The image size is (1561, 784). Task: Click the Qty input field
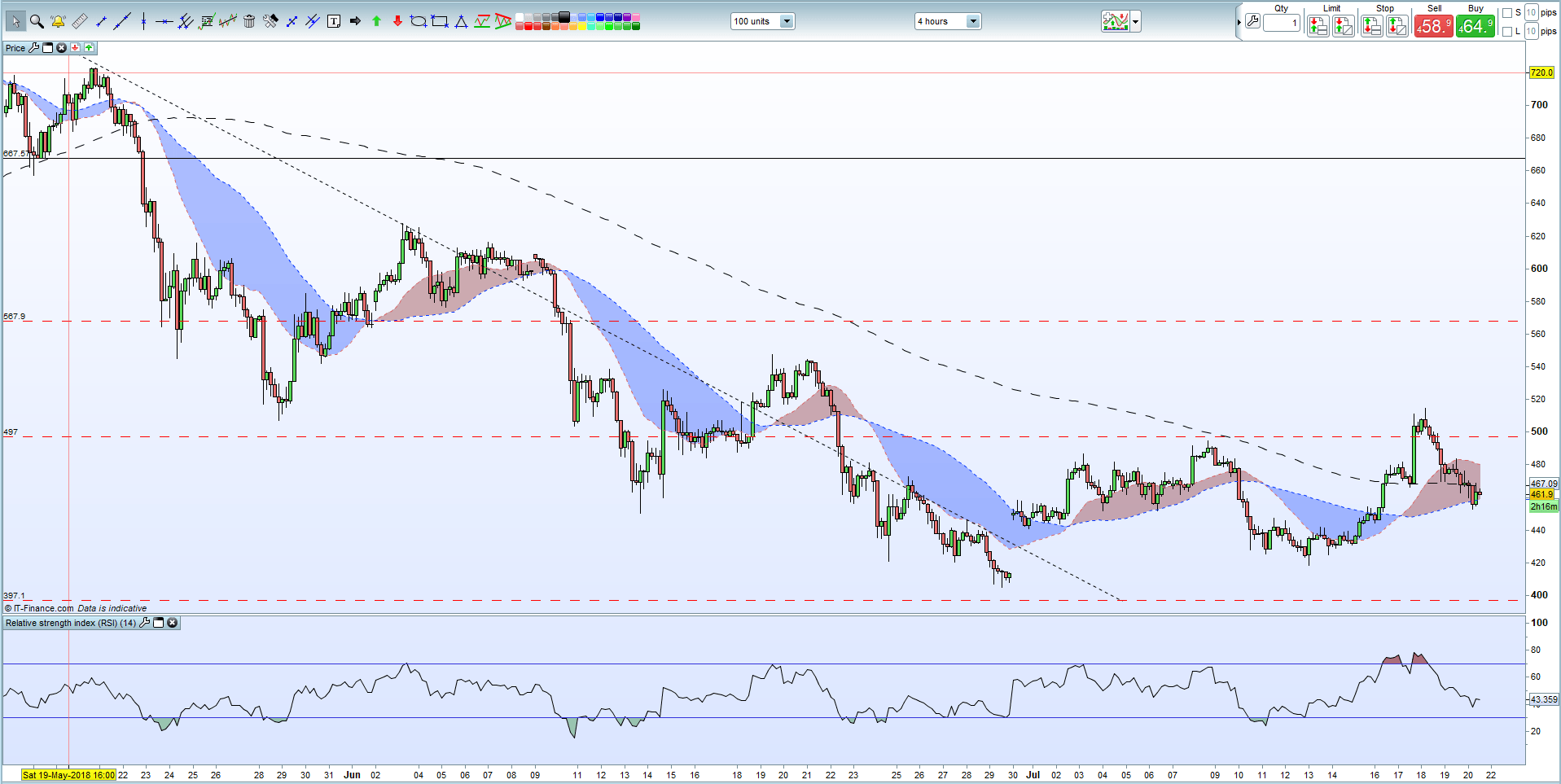click(1282, 23)
